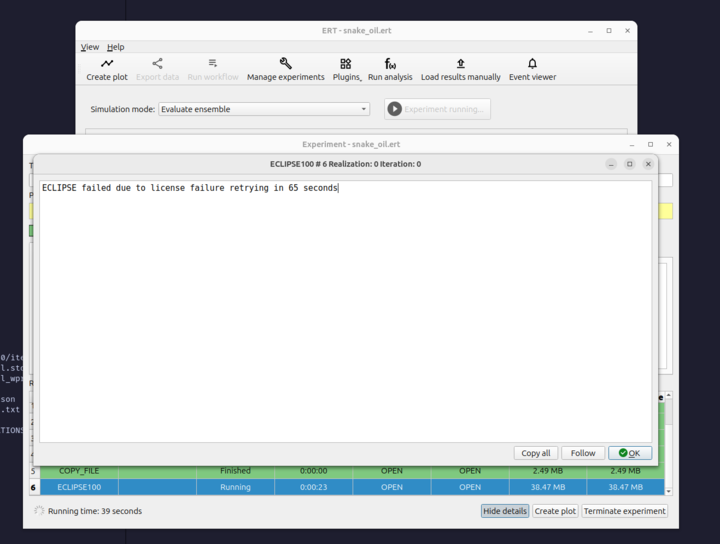
Task: Click the Experiment running play button
Action: coord(437,109)
